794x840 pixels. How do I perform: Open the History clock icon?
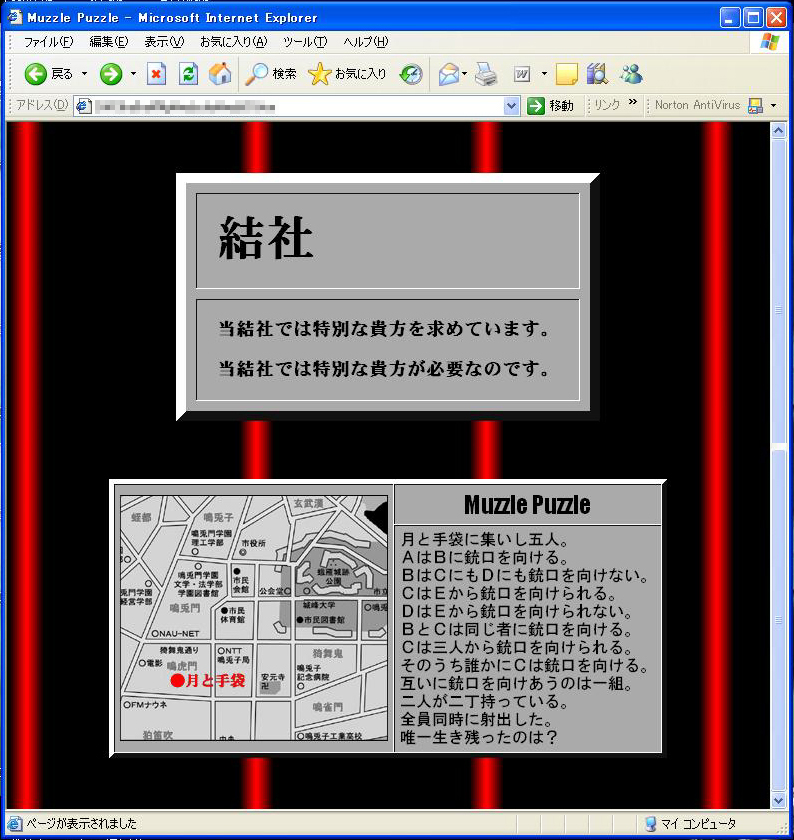pyautogui.click(x=411, y=74)
